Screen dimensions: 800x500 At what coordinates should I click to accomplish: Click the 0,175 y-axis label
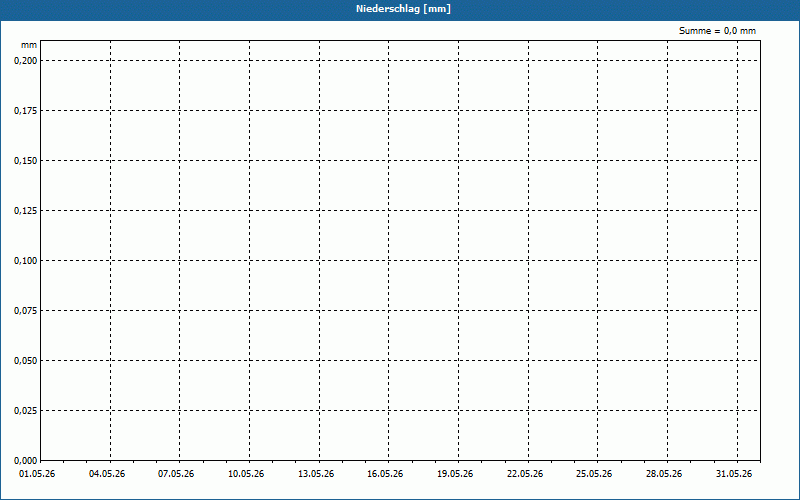coord(26,111)
